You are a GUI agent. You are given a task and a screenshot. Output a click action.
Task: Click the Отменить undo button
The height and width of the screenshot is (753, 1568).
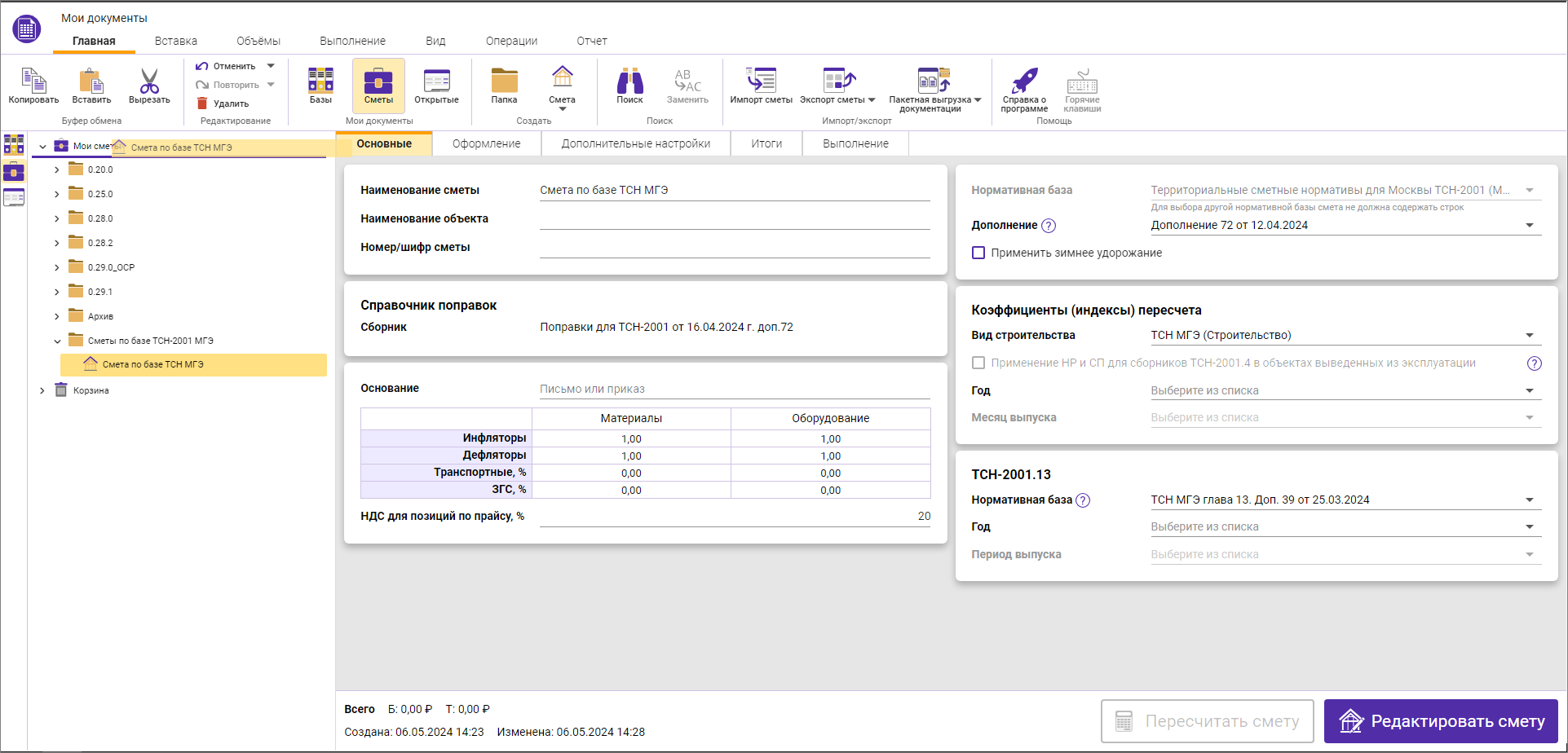click(226, 66)
